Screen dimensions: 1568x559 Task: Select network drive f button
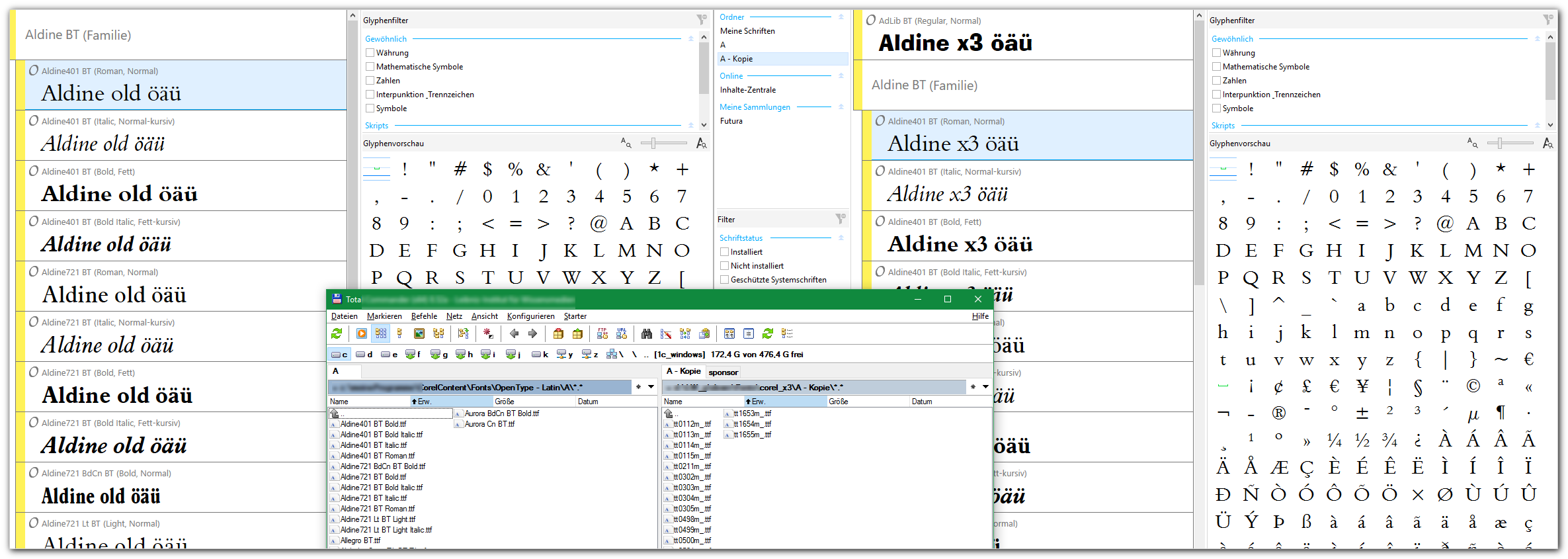tap(413, 355)
